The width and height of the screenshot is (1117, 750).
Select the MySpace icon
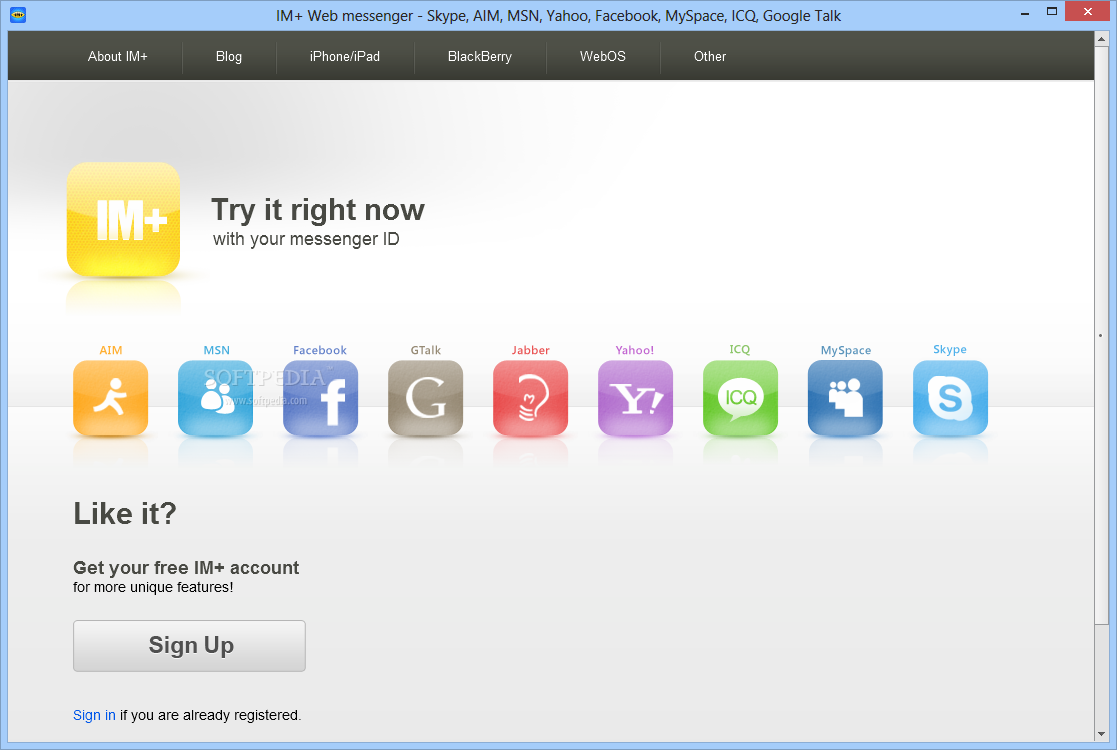pyautogui.click(x=845, y=397)
